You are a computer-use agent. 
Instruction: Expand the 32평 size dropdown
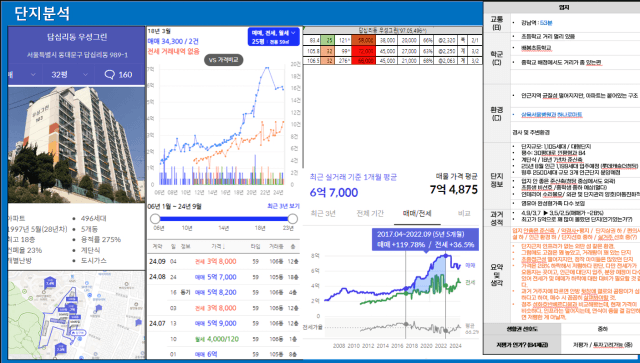click(x=69, y=75)
